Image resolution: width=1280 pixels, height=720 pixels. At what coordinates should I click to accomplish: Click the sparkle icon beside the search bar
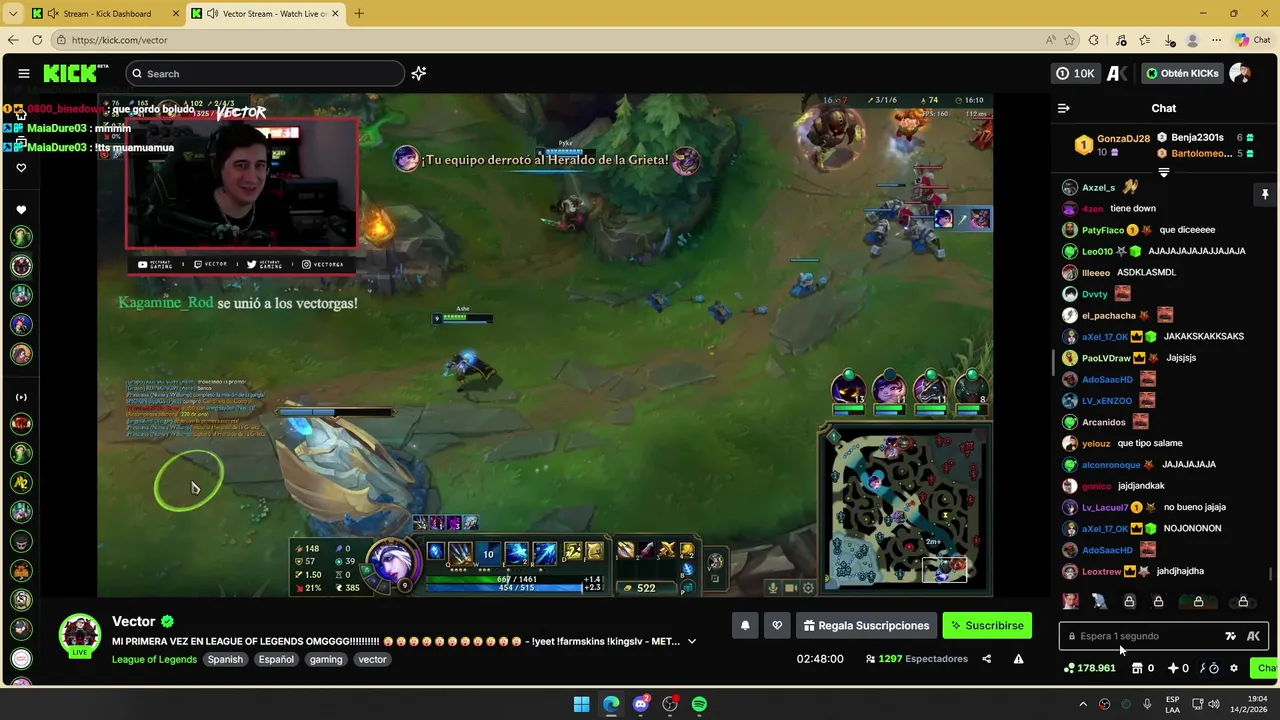pyautogui.click(x=419, y=73)
